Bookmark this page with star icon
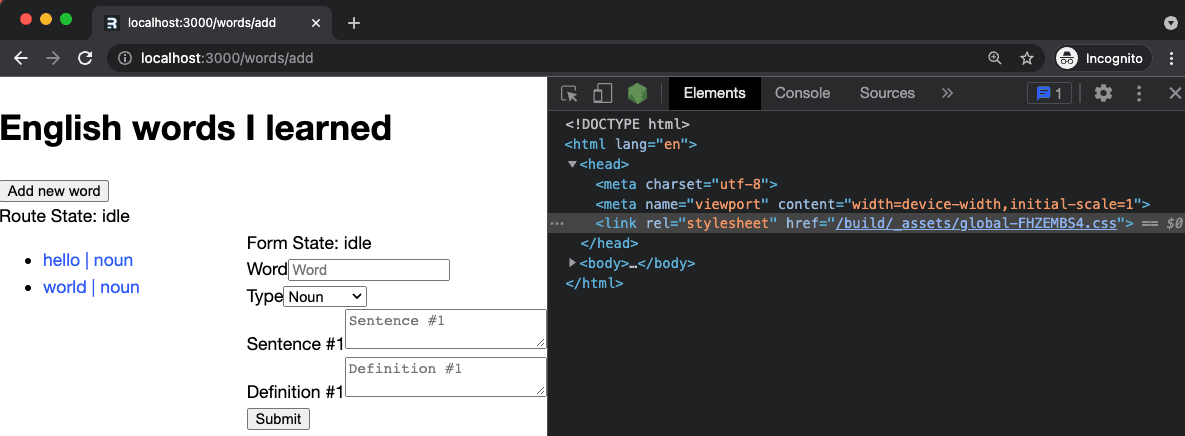 [x=1026, y=58]
